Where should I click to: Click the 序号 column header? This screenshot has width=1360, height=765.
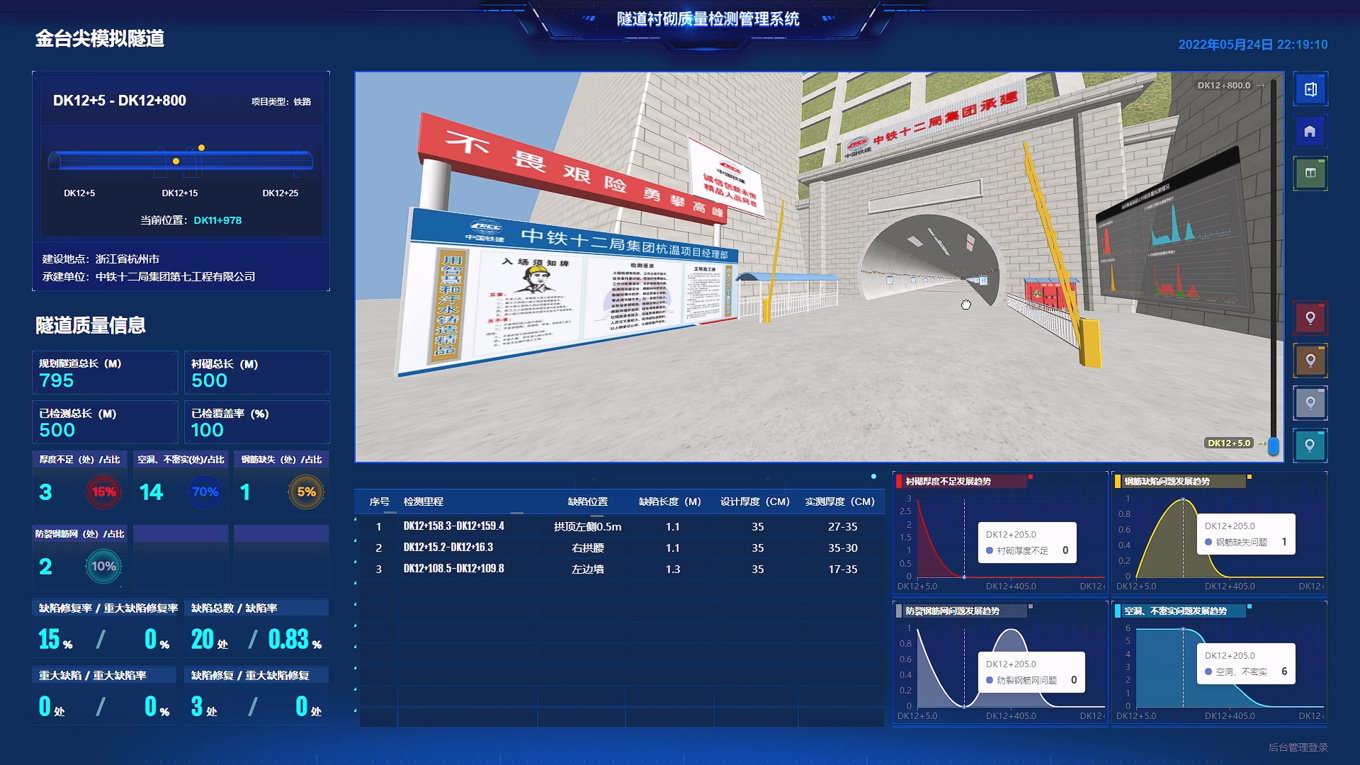tap(379, 501)
